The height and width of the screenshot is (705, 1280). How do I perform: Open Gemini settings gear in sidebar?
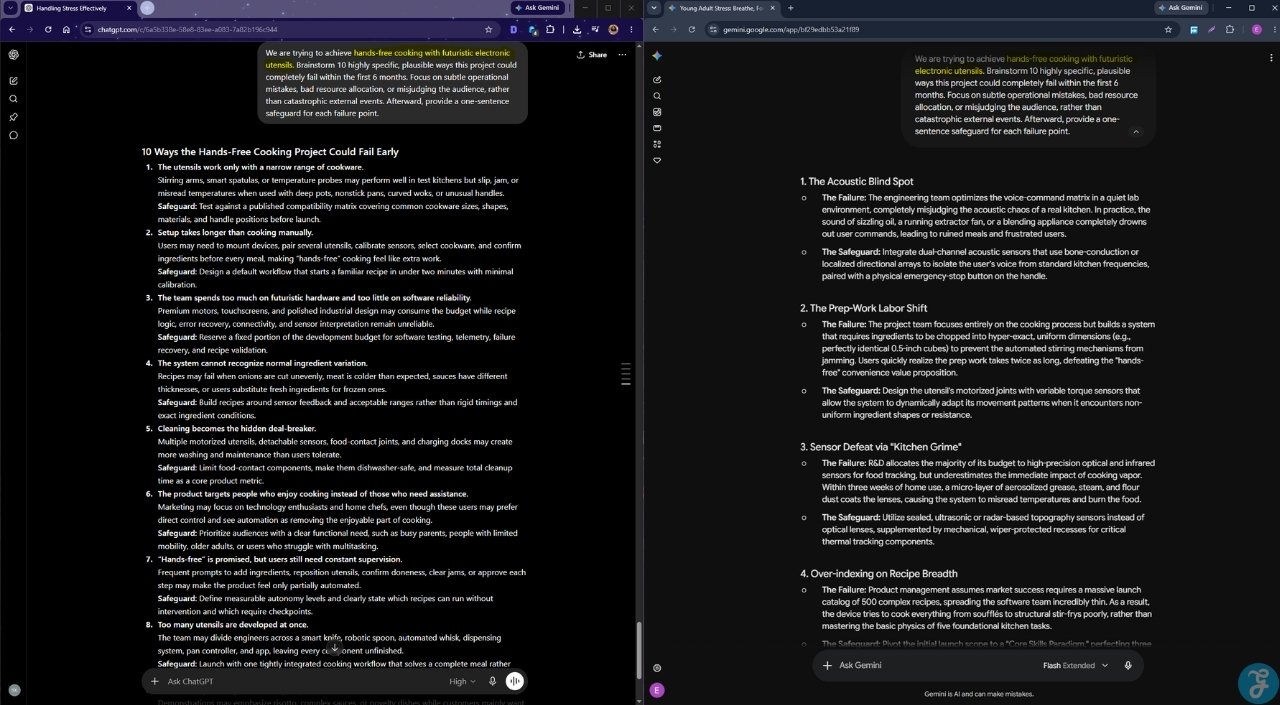click(x=657, y=667)
